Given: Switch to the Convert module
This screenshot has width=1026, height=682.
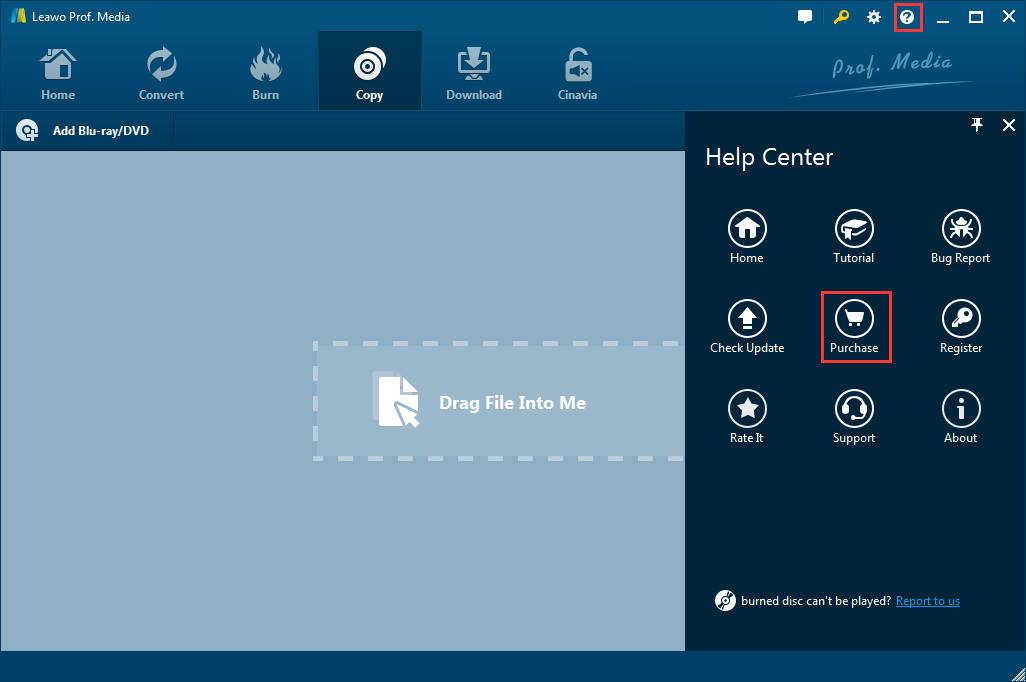Looking at the screenshot, I should tap(161, 73).
